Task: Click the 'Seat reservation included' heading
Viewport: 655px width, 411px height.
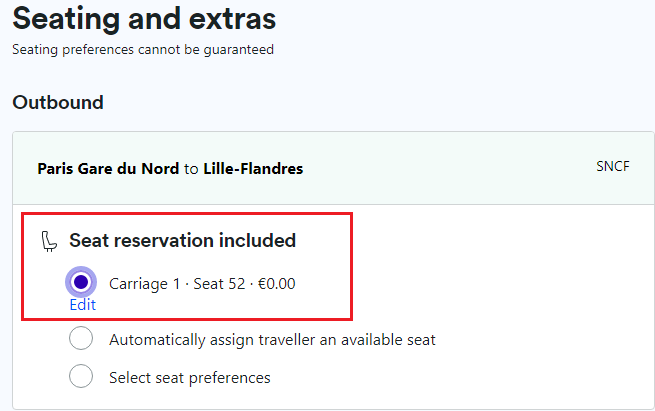Action: pos(183,241)
